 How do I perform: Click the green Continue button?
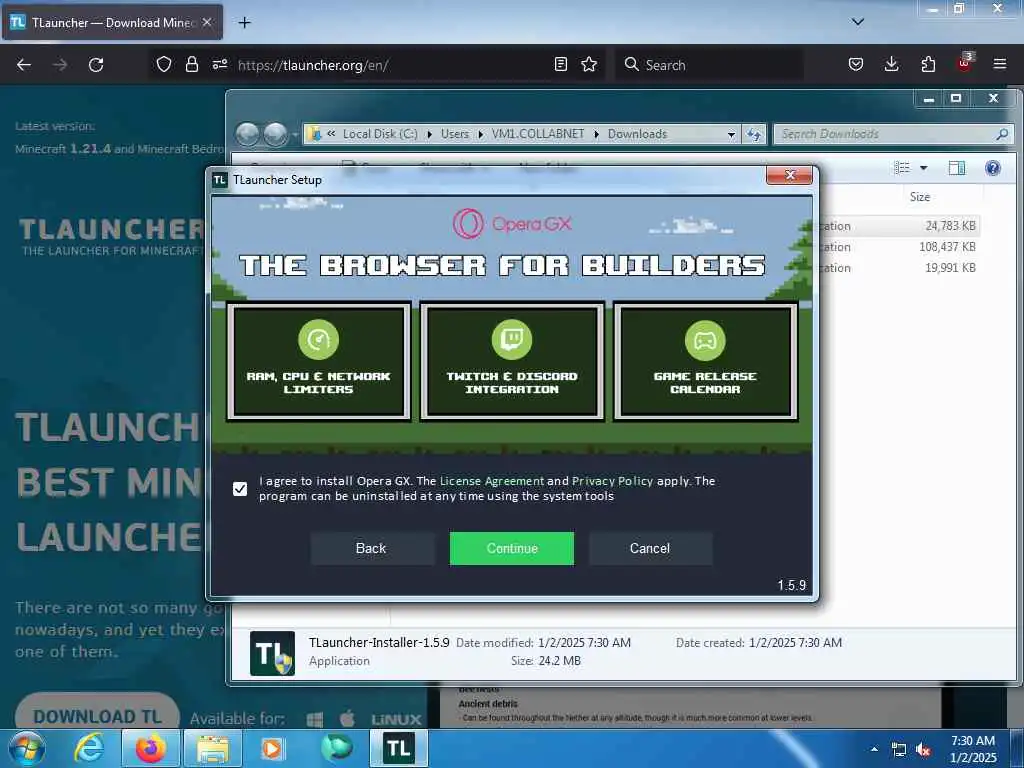[x=511, y=548]
